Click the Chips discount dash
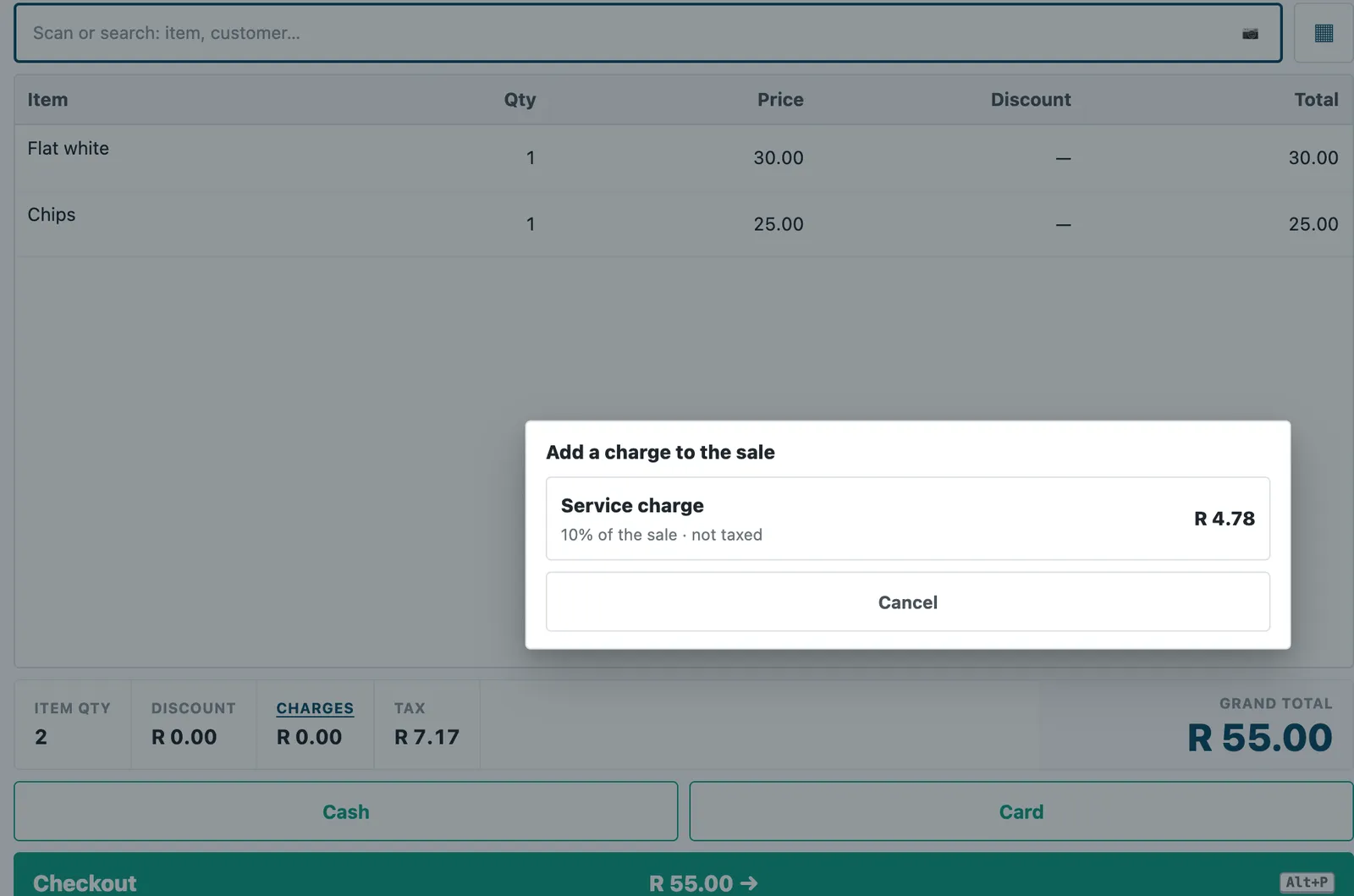 pyautogui.click(x=1063, y=224)
